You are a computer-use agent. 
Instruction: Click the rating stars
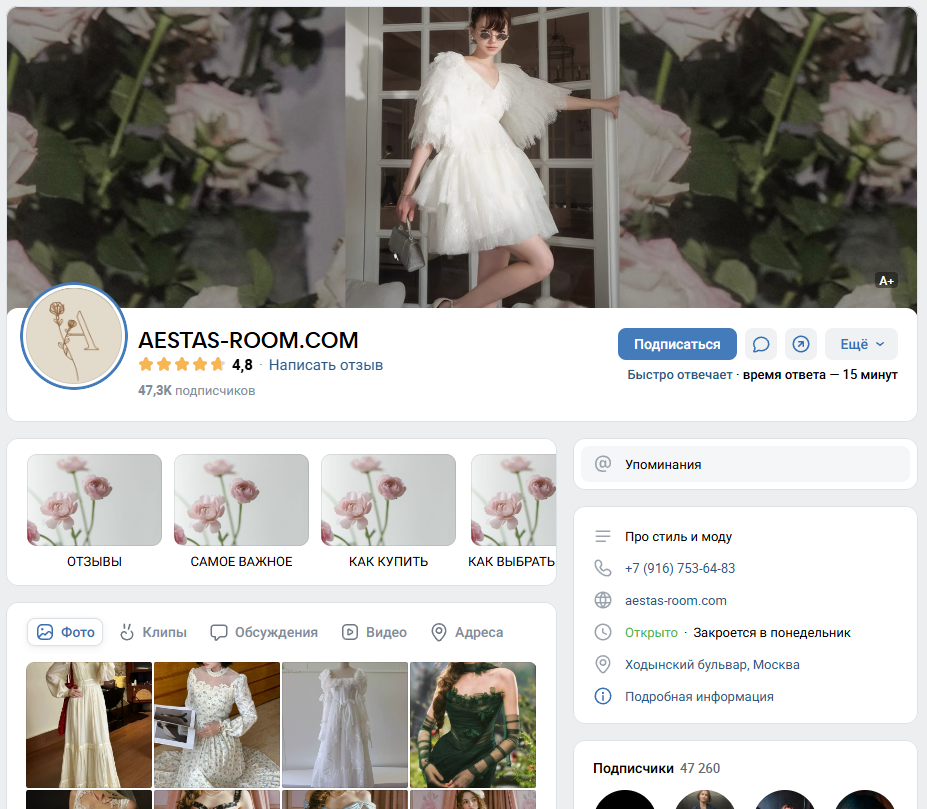[x=181, y=364]
